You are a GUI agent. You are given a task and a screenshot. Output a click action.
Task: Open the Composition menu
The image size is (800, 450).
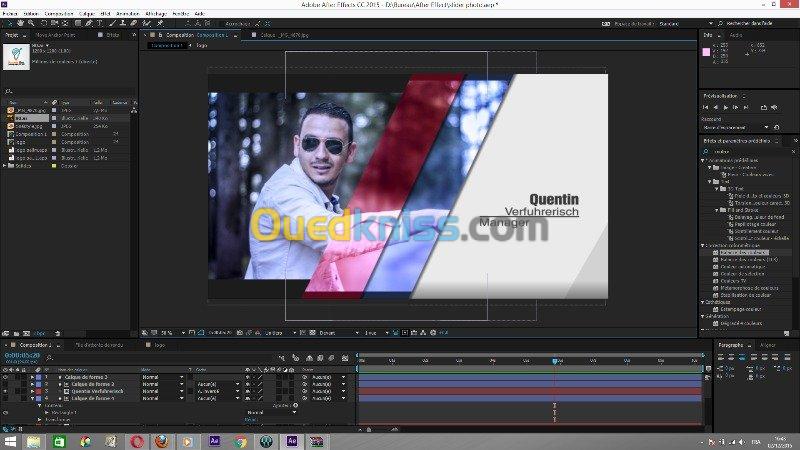[59, 13]
